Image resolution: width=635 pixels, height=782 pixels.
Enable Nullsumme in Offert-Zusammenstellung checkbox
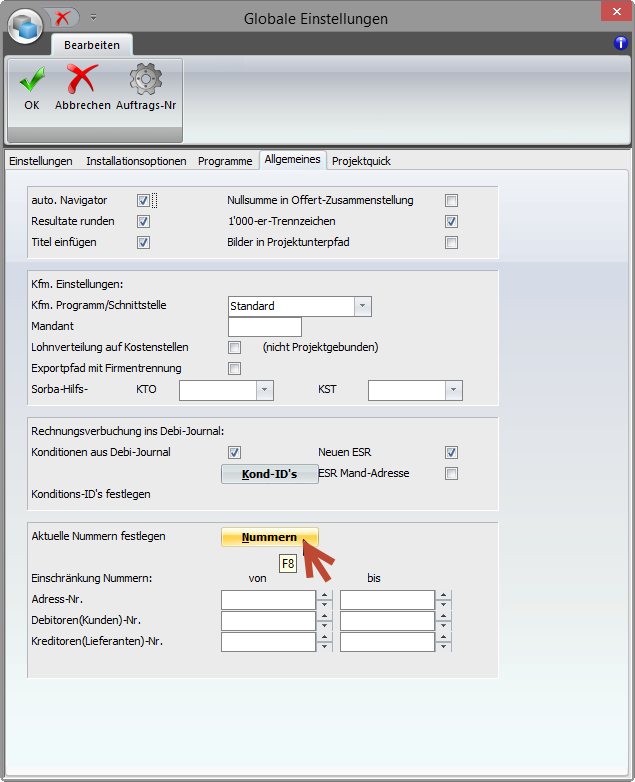(451, 200)
